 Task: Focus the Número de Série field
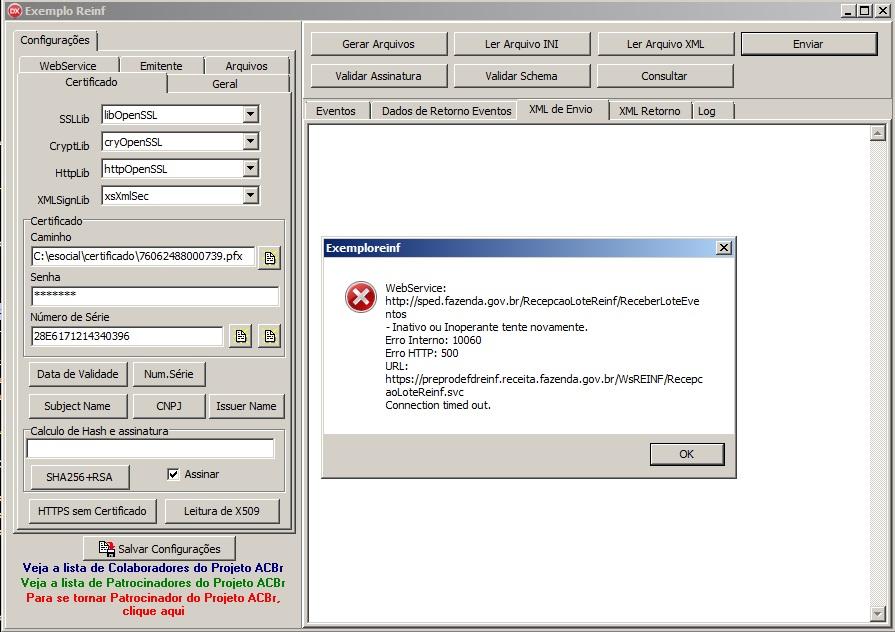click(127, 336)
